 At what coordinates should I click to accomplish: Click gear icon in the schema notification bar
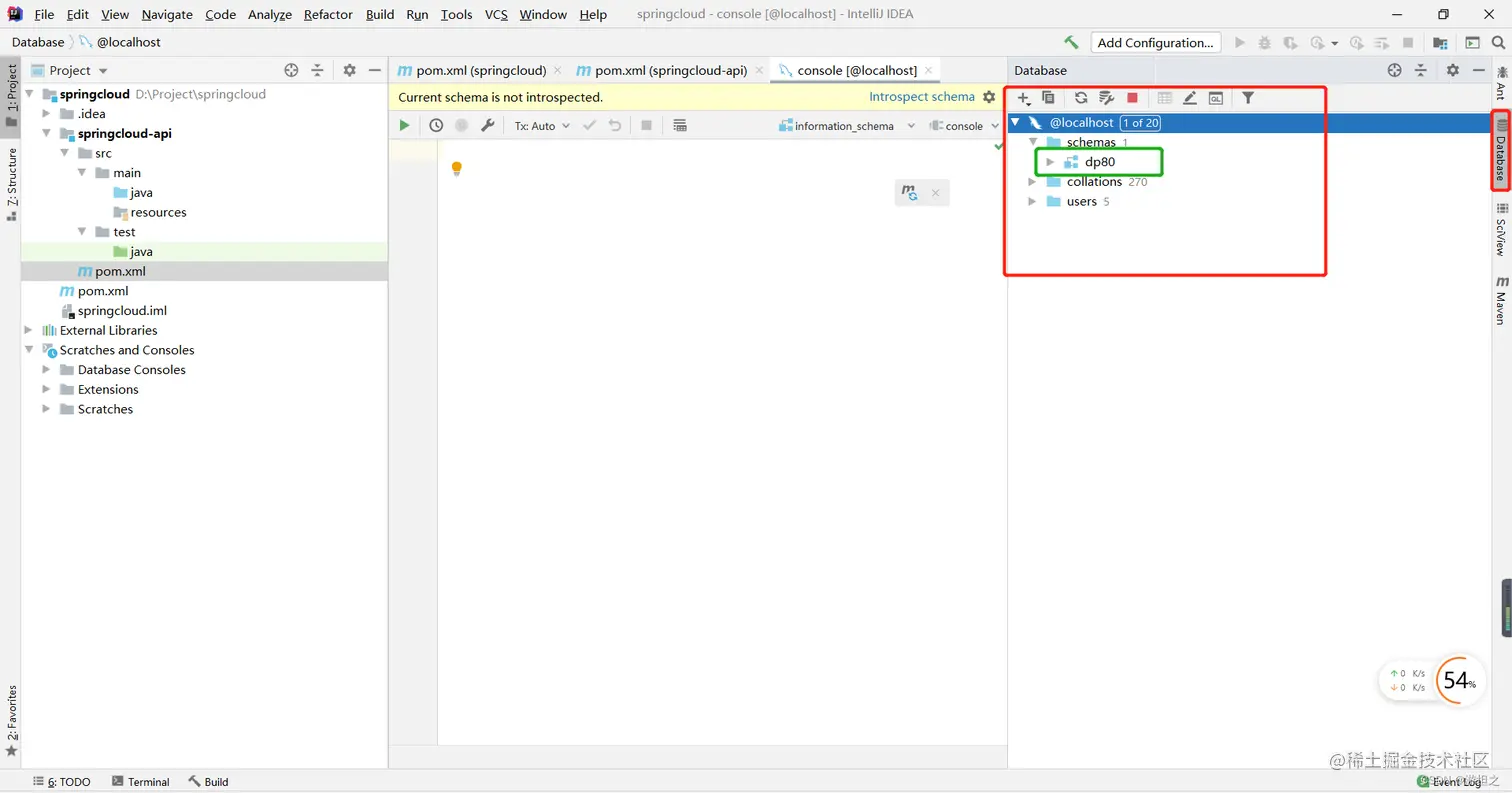(x=989, y=97)
